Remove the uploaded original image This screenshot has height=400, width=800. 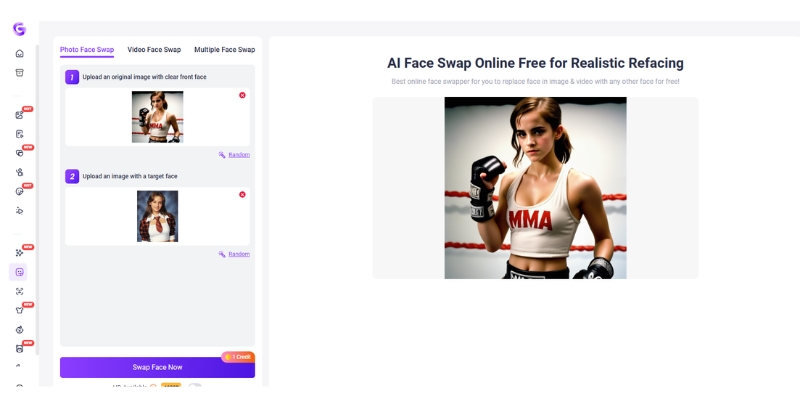point(242,95)
